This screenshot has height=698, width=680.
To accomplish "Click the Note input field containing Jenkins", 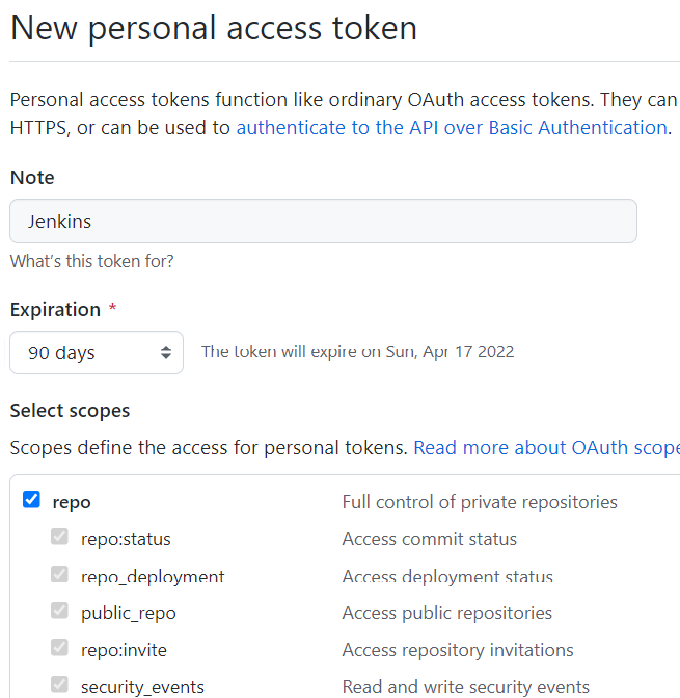I will point(323,221).
